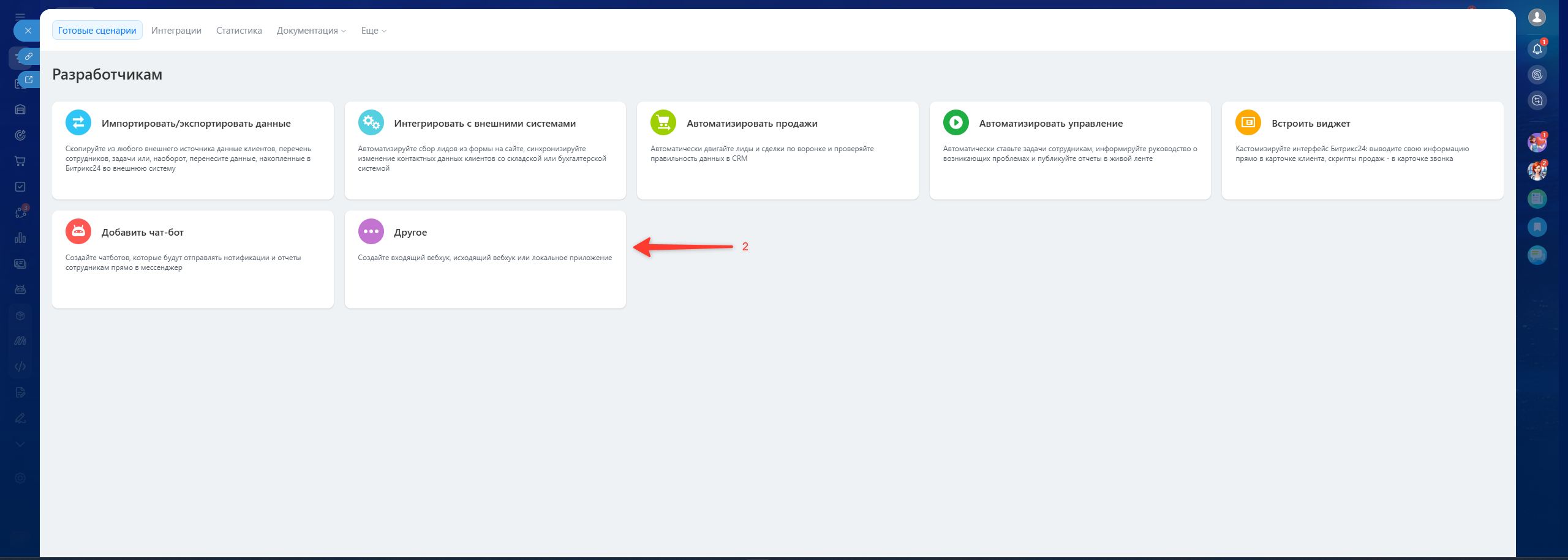This screenshot has height=560, width=1568.
Task: Open the bar chart analytics sidebar icon
Action: tap(20, 238)
